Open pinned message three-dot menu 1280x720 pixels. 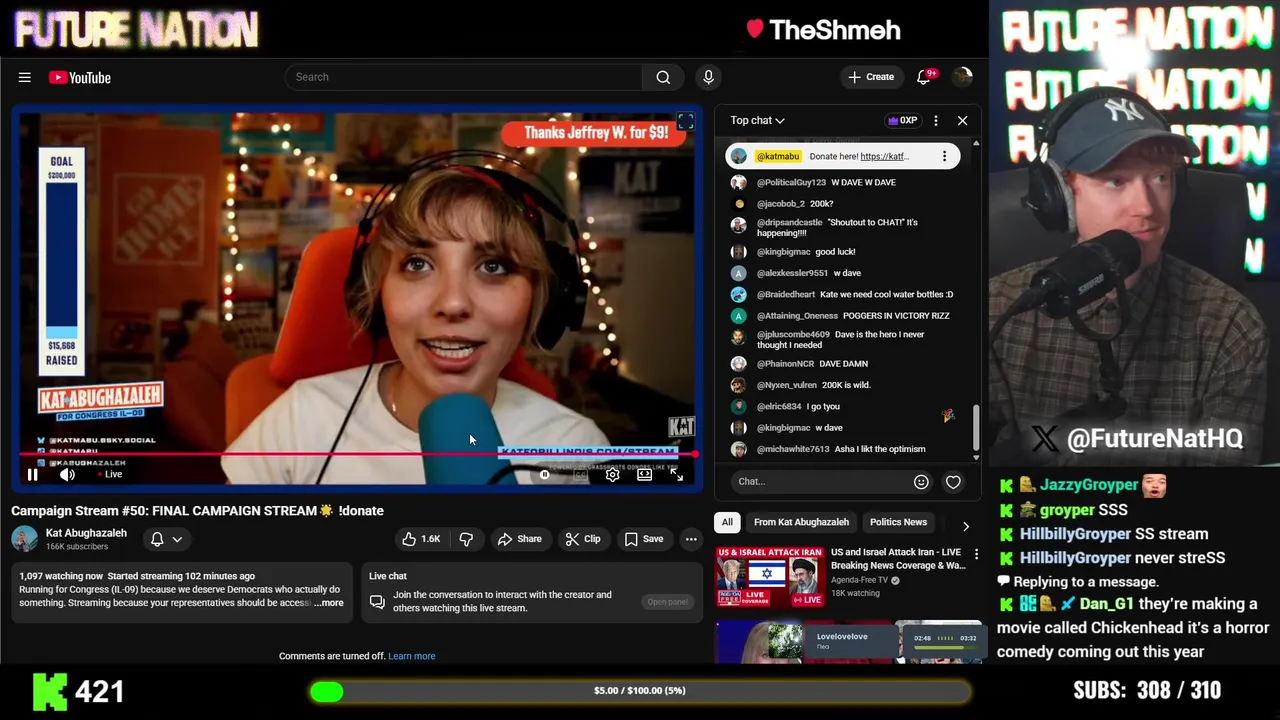click(944, 156)
